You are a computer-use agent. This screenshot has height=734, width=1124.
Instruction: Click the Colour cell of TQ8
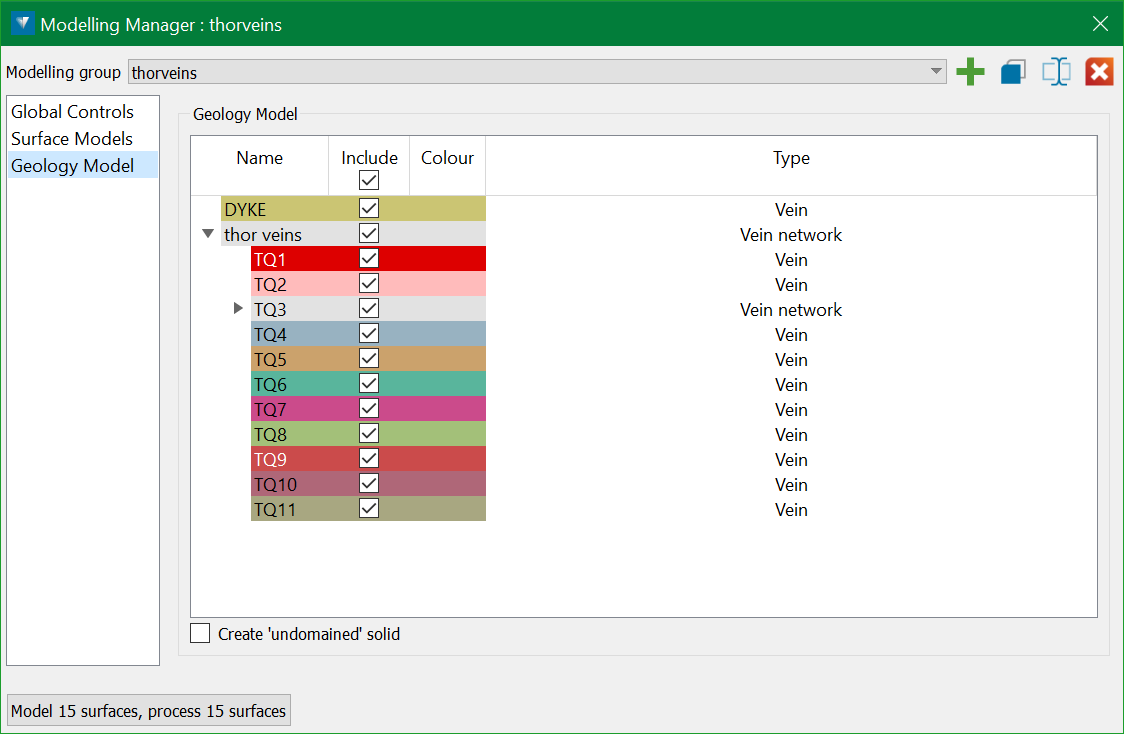coord(447,434)
